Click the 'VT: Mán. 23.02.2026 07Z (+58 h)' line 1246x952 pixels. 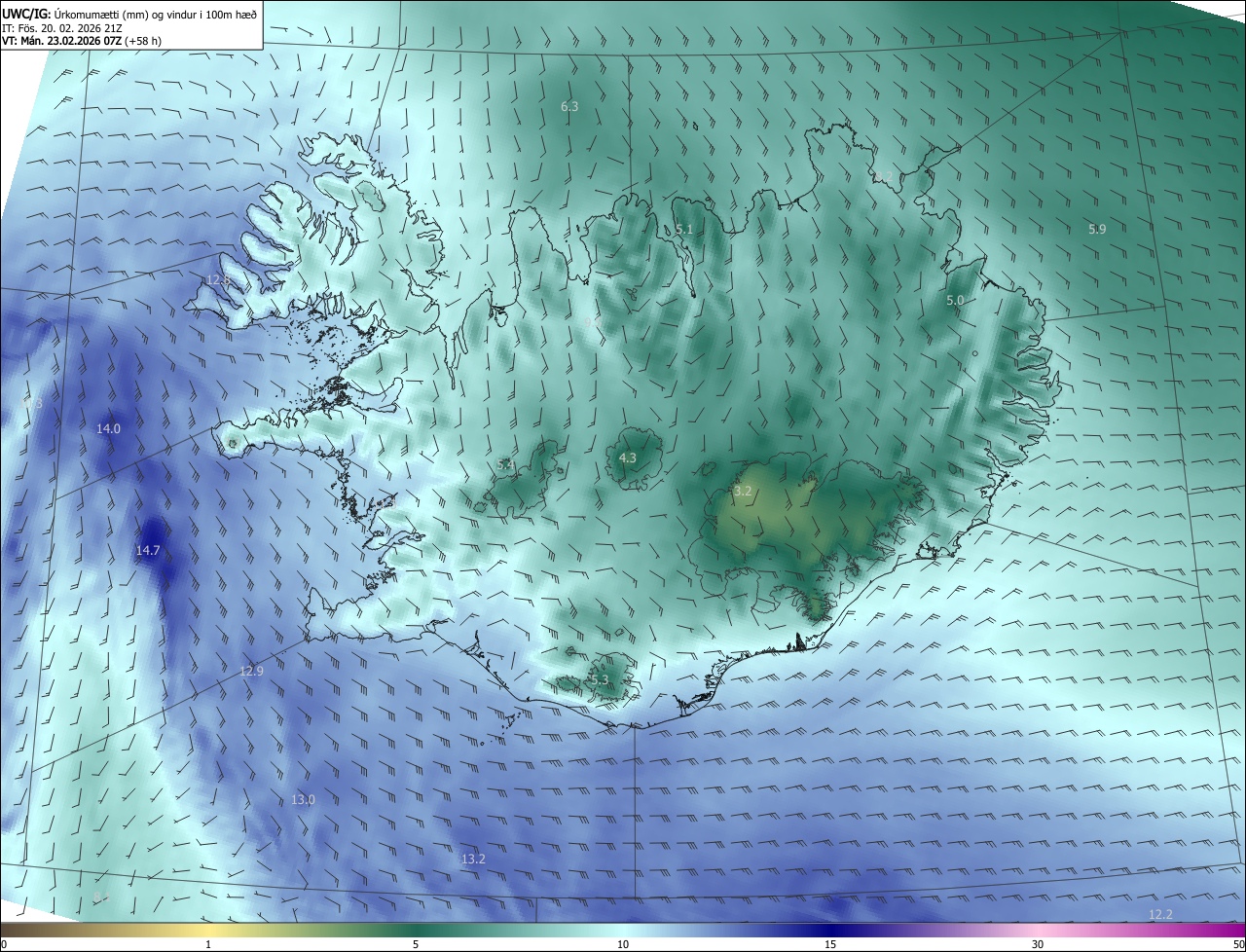(x=82, y=41)
